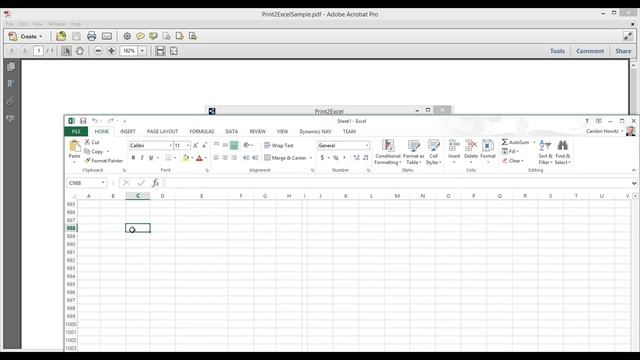Expand the AutoSum dropdown arrow
The width and height of the screenshot is (640, 360).
tap(534, 142)
